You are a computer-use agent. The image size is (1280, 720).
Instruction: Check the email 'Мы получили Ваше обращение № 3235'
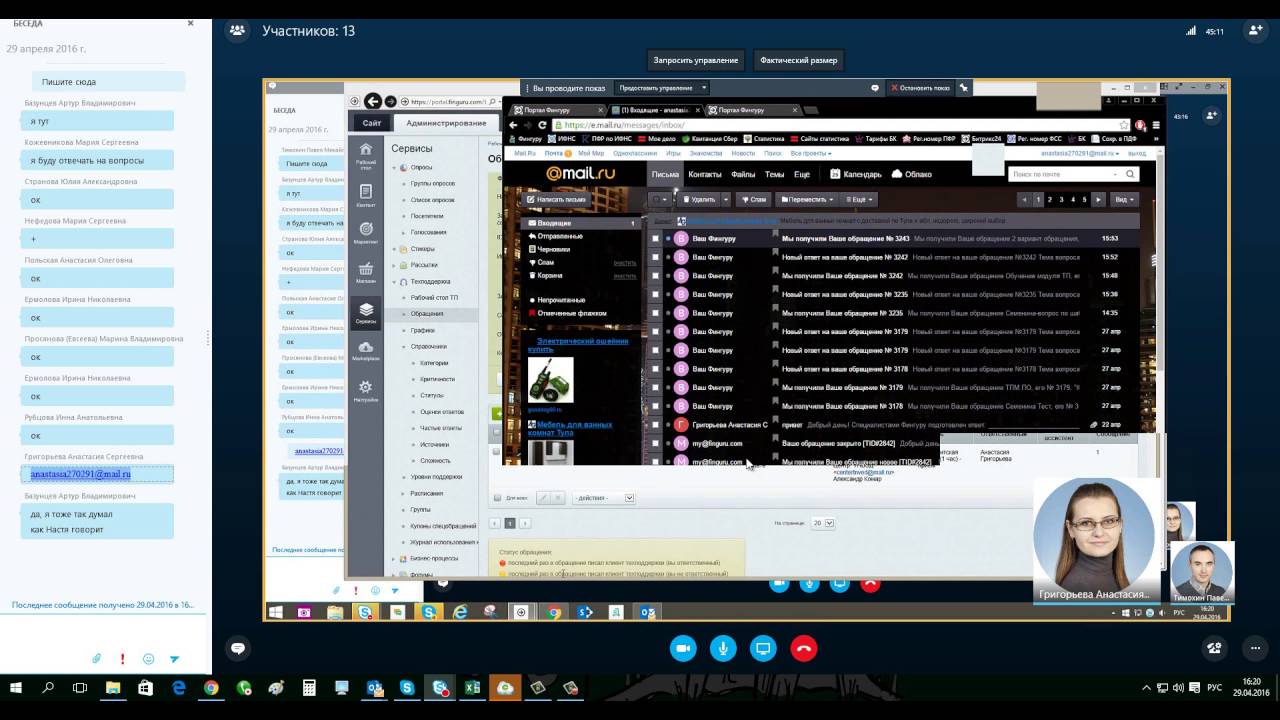(656, 313)
